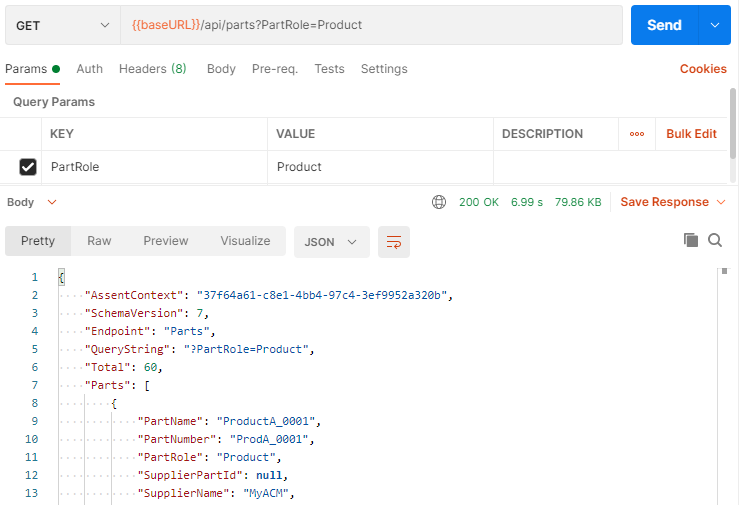Open the Settings tab
Screen dimensions: 741x505
pyautogui.click(x=384, y=69)
